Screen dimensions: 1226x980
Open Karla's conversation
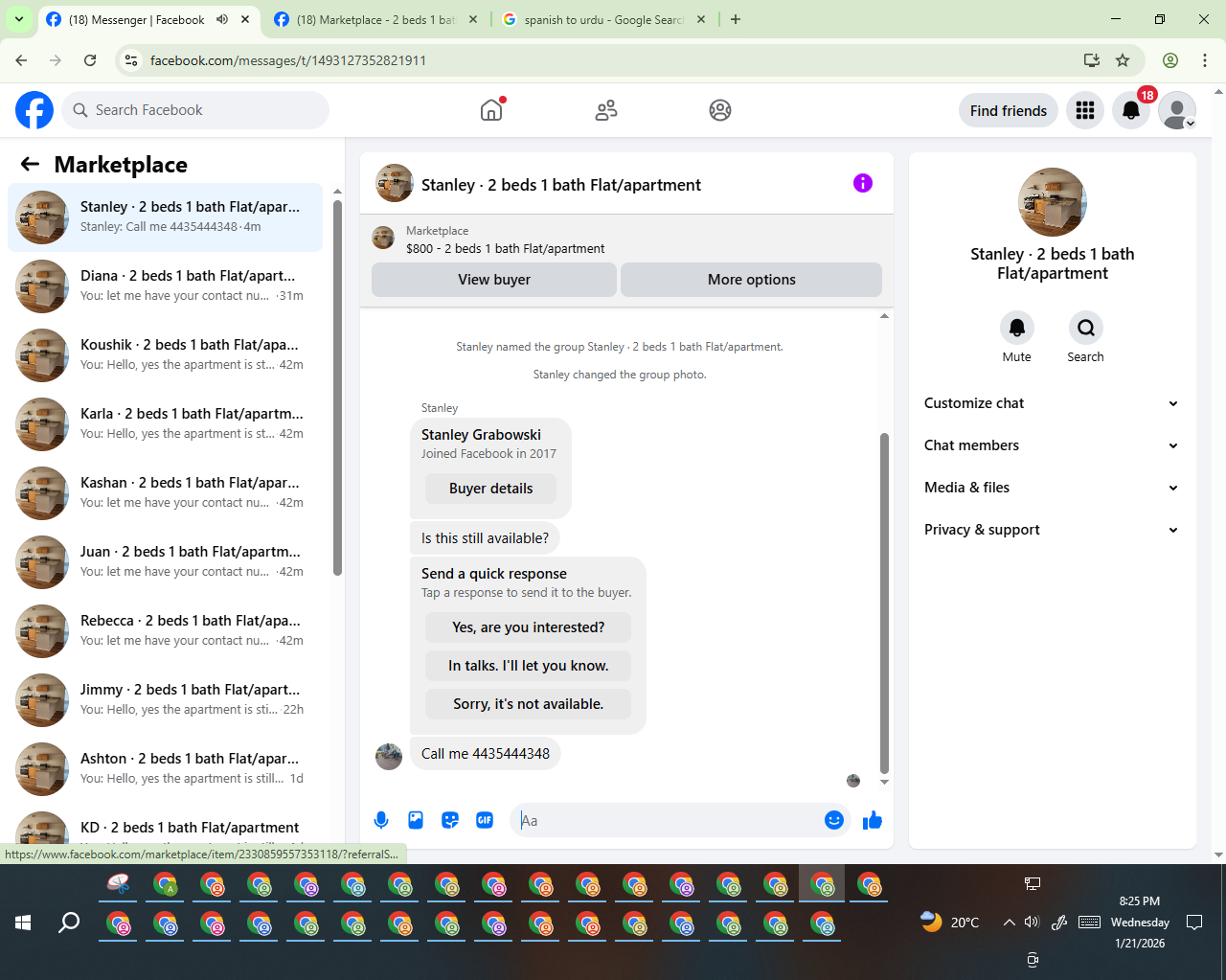[165, 424]
